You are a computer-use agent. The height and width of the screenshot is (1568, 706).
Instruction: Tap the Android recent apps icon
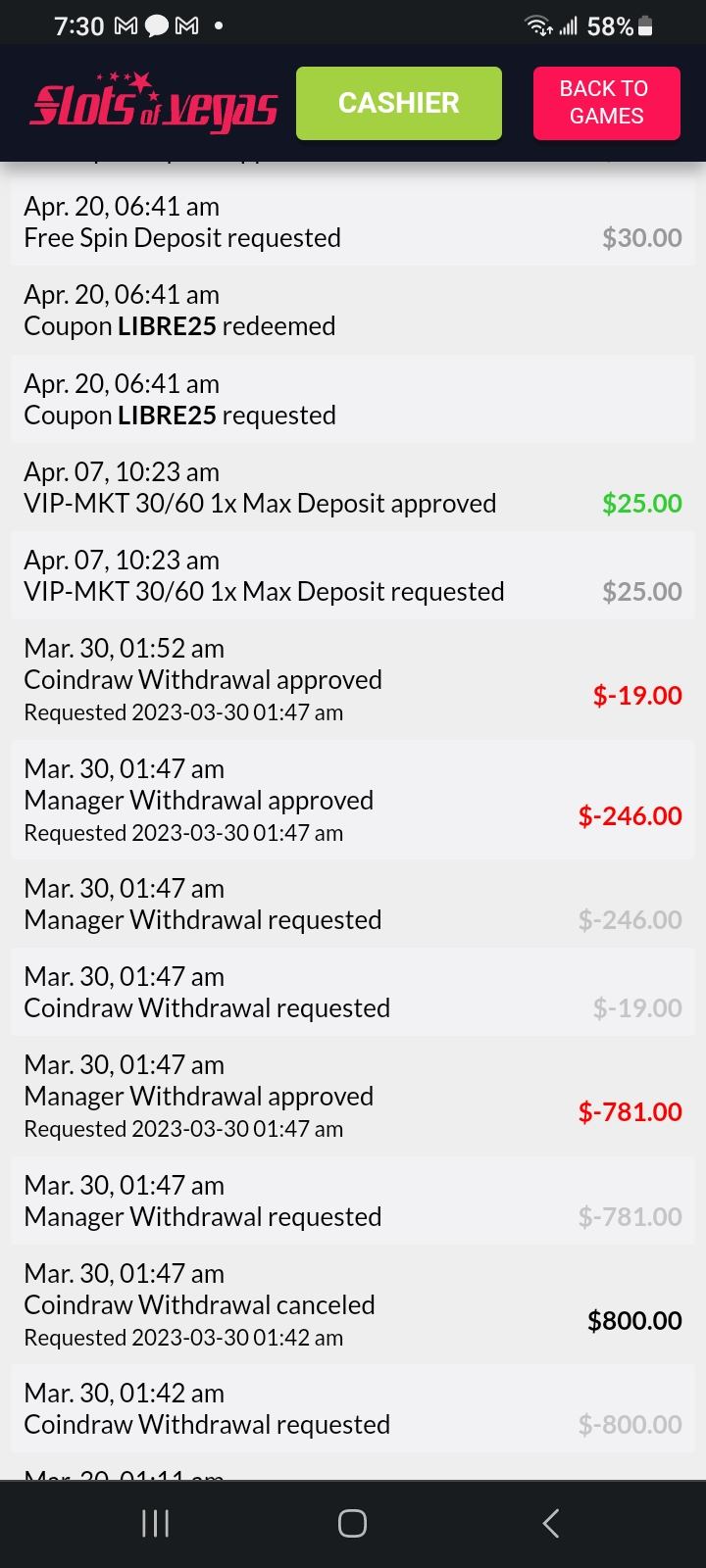155,1523
